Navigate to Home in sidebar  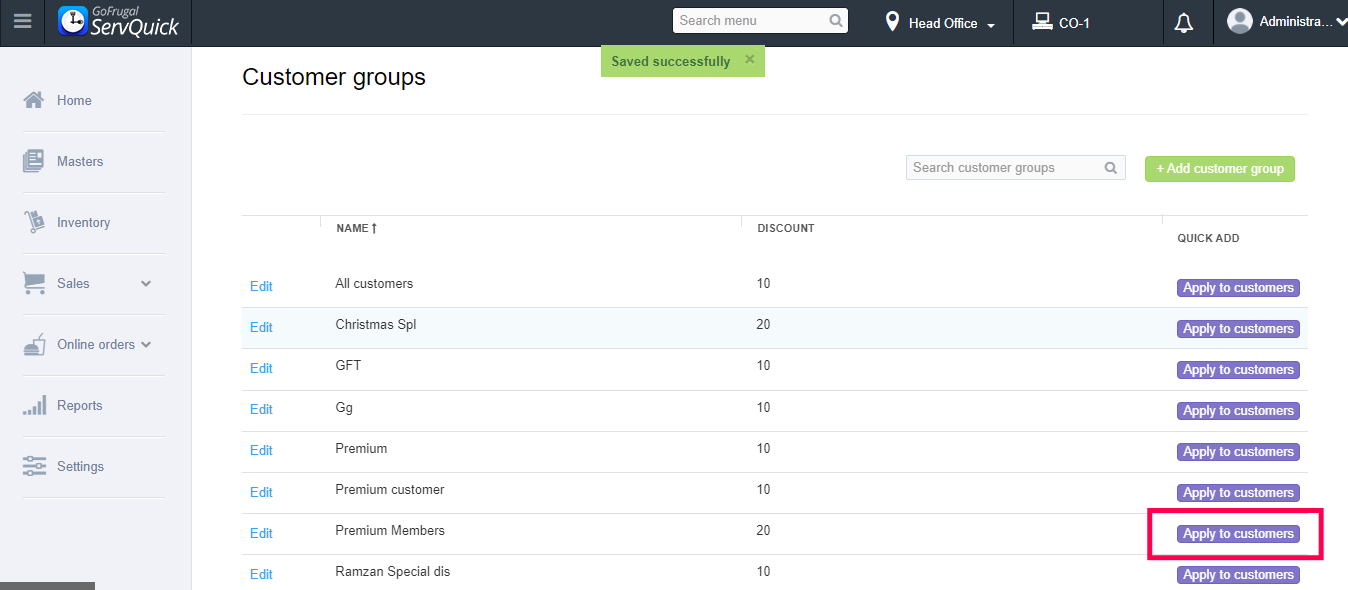tap(74, 100)
